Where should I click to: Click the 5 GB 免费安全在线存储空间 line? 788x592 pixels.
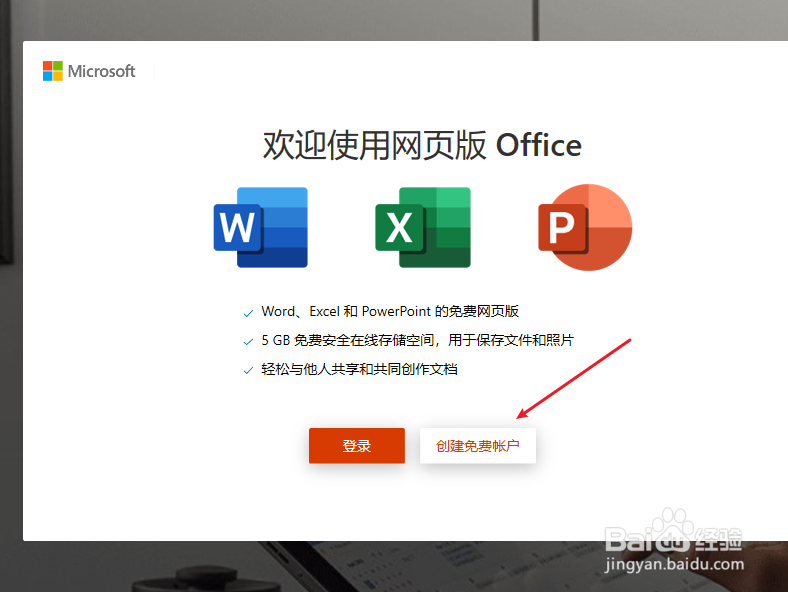tap(417, 340)
